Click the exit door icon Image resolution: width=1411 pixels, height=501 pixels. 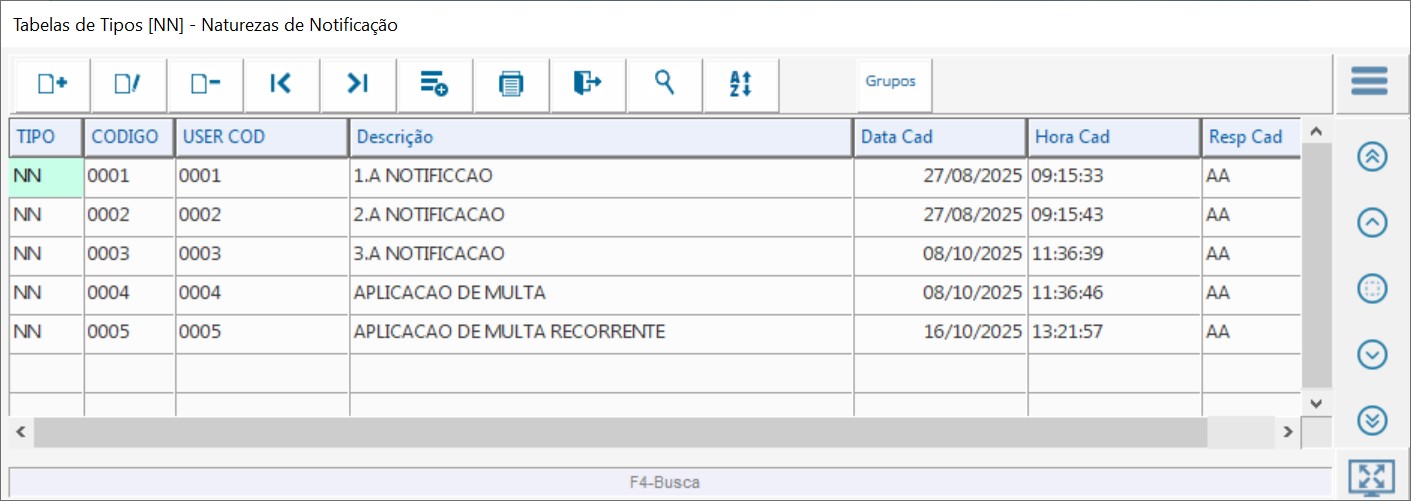[587, 84]
